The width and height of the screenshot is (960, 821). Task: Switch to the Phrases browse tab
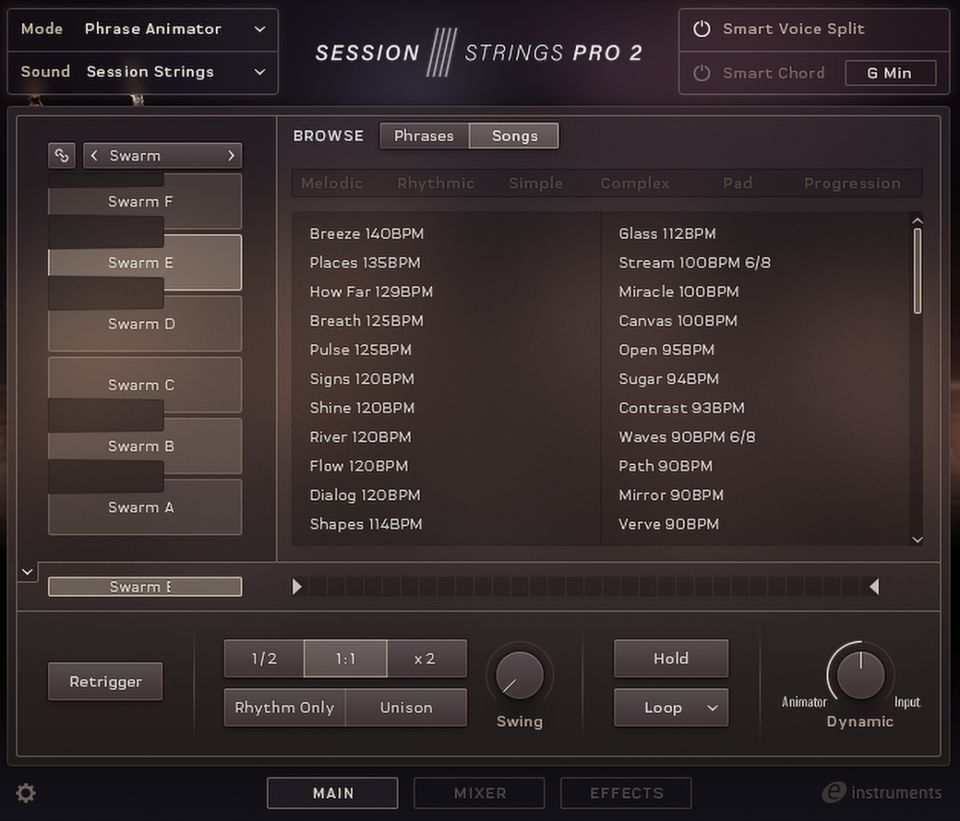[x=424, y=136]
